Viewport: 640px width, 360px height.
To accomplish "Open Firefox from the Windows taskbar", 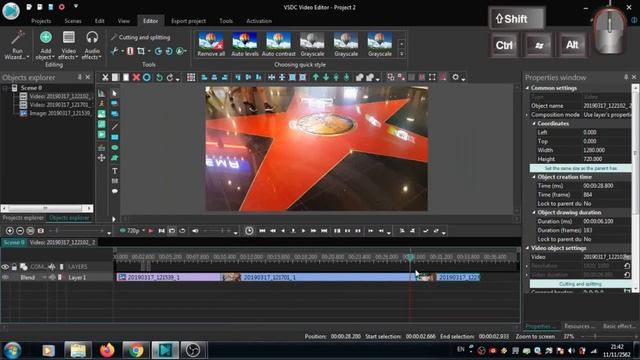I will point(107,350).
